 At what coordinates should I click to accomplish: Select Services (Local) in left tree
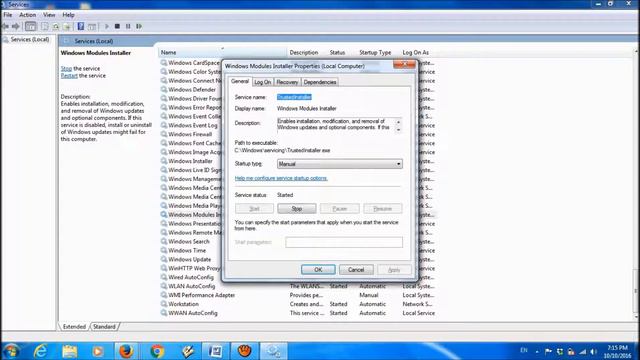[x=30, y=40]
